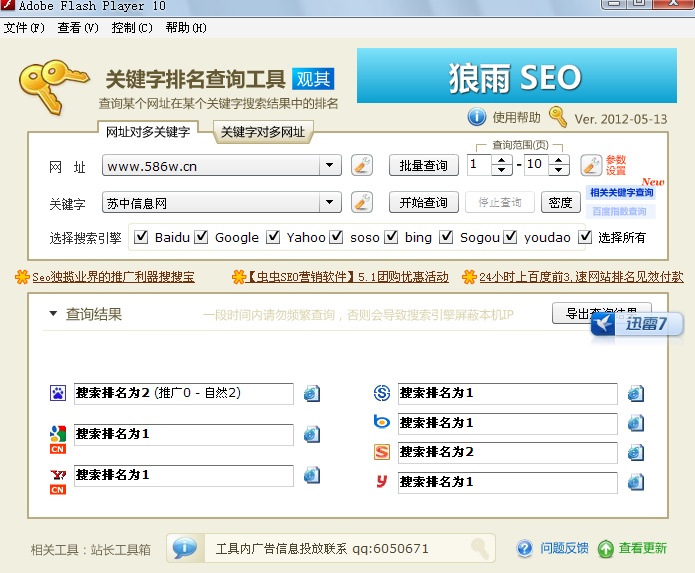Screen dimensions: 695x573
Task: Click the 导出查询结果 button
Action: [x=601, y=313]
